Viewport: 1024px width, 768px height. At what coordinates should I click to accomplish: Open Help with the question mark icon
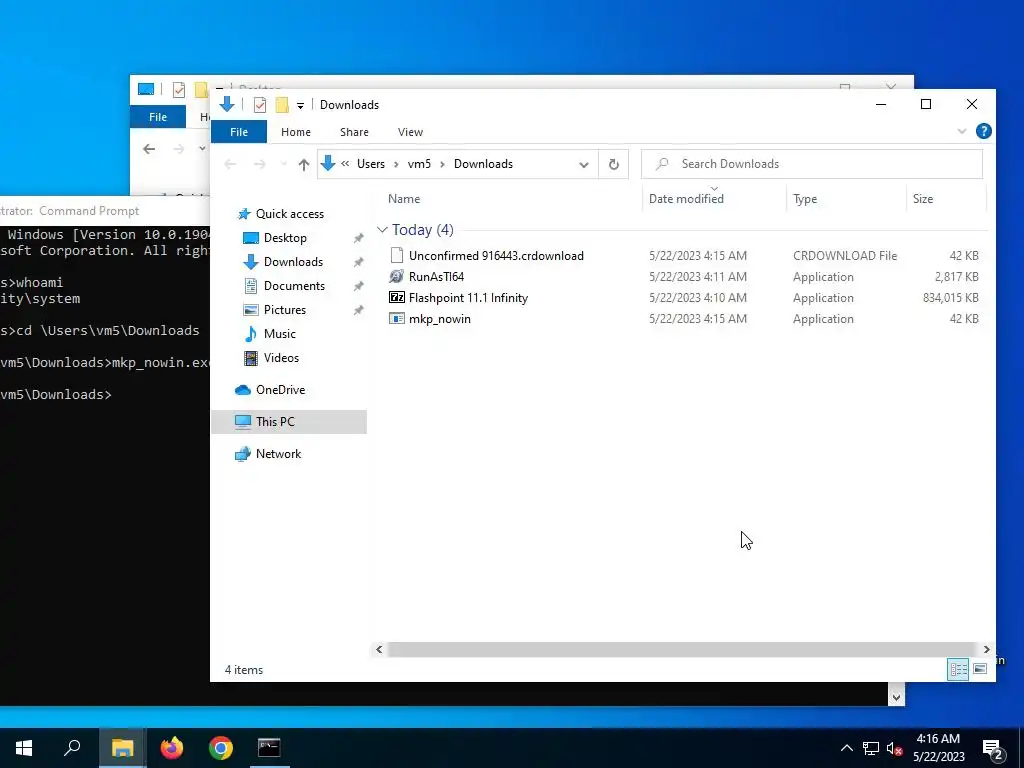[x=984, y=131]
